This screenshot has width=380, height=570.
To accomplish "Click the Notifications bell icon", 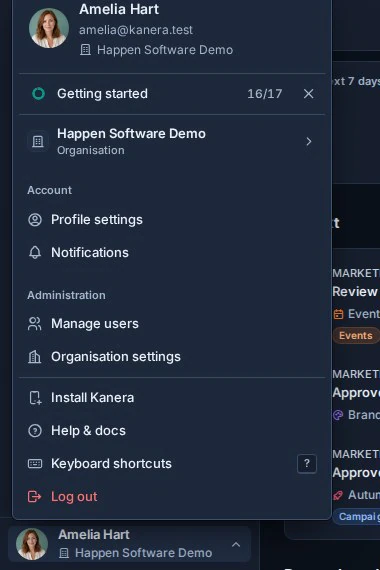I will pyautogui.click(x=35, y=253).
